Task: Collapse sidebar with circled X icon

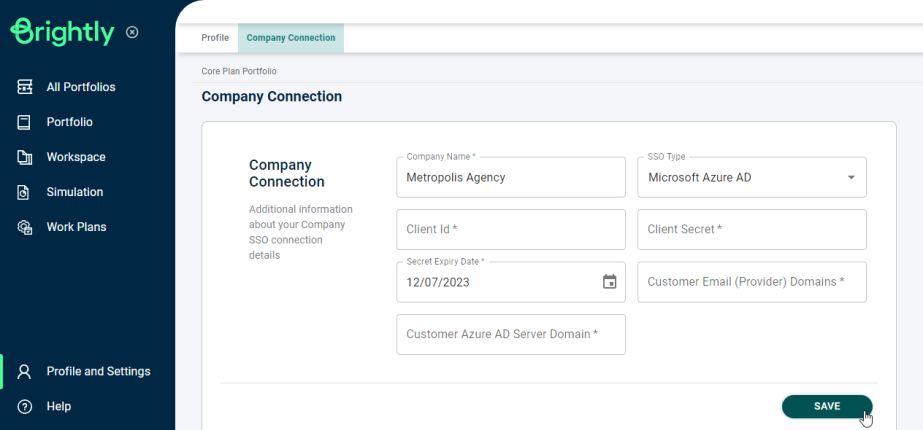Action: [132, 32]
